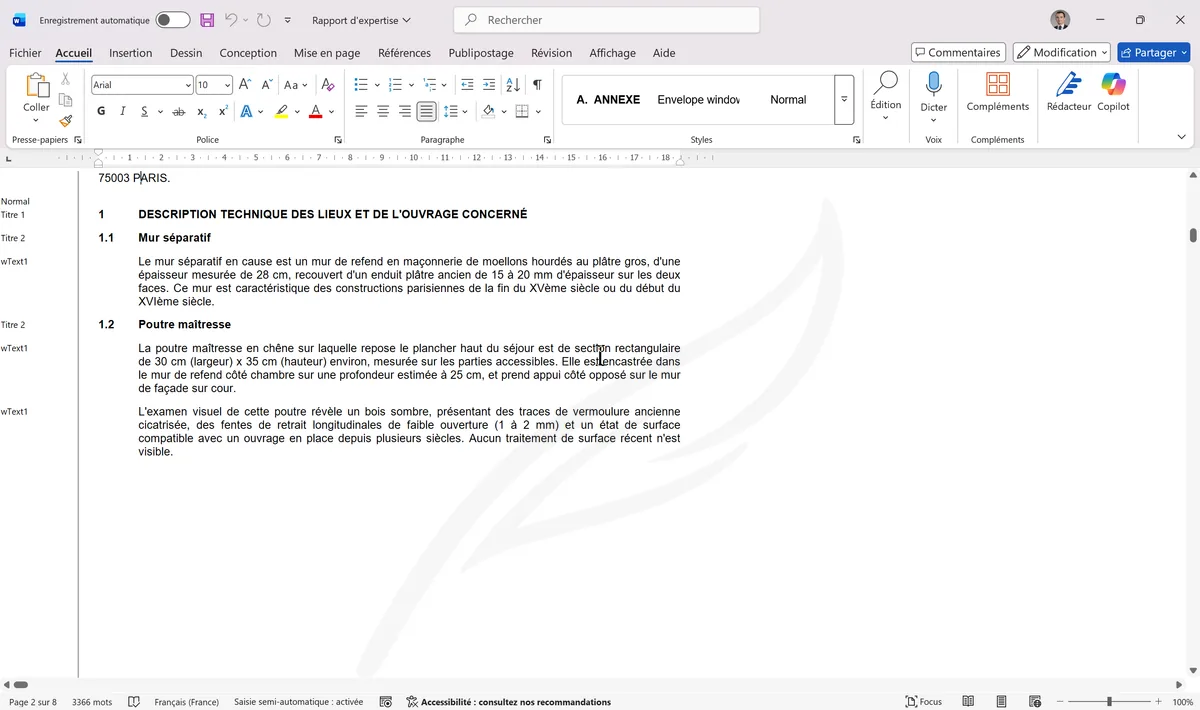Toggle paragraph formatting marks display
The height and width of the screenshot is (710, 1200).
click(x=537, y=84)
